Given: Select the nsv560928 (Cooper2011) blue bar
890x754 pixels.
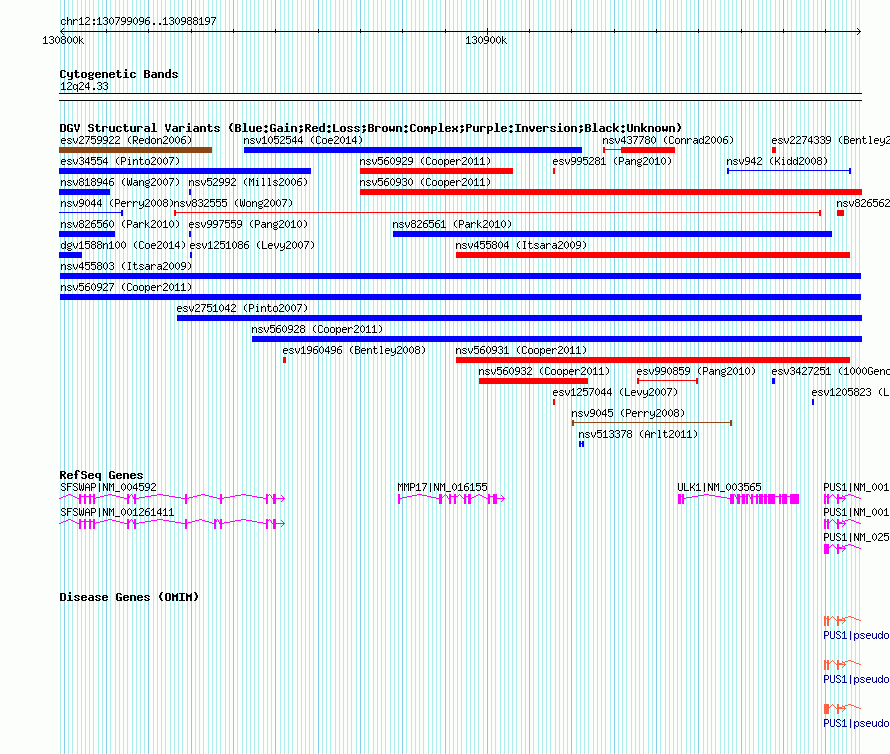Looking at the screenshot, I should [x=557, y=339].
